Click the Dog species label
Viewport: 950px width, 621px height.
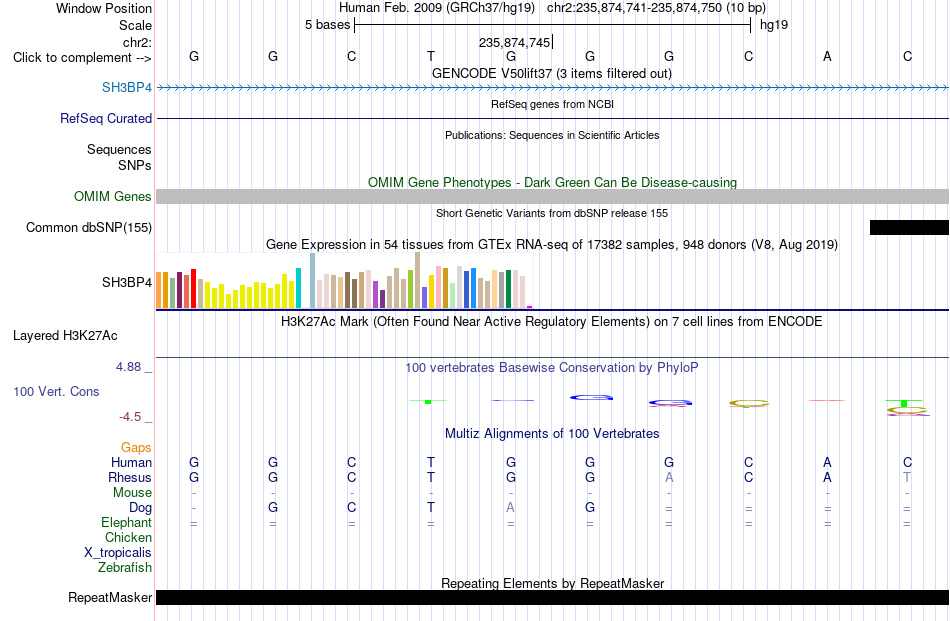point(140,508)
